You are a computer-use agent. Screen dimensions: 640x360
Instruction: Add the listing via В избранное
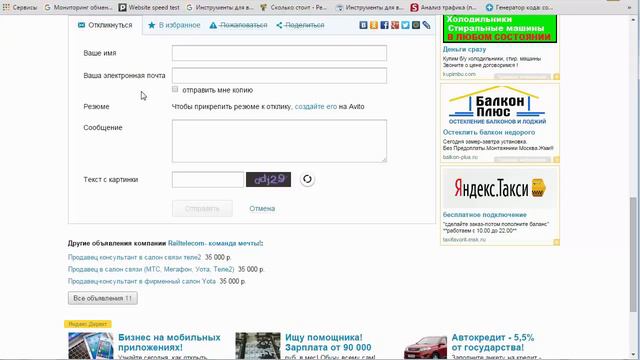[x=174, y=25]
